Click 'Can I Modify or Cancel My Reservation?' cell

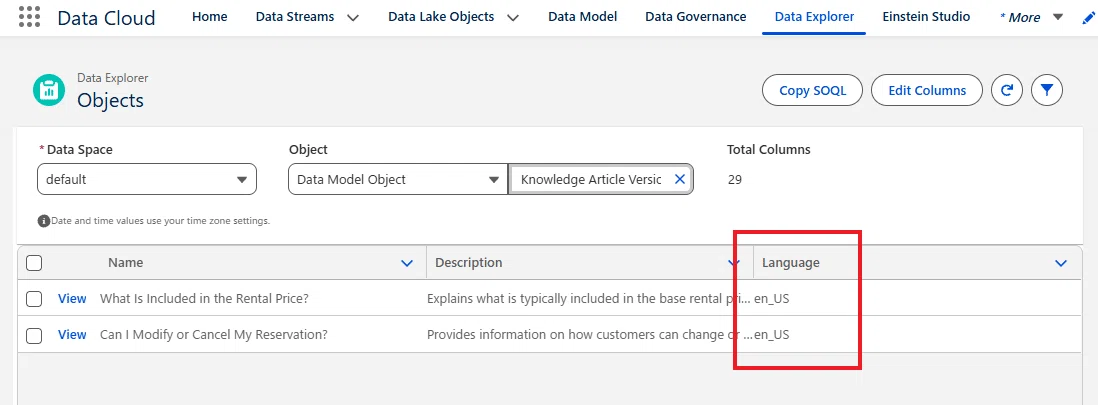click(x=214, y=335)
